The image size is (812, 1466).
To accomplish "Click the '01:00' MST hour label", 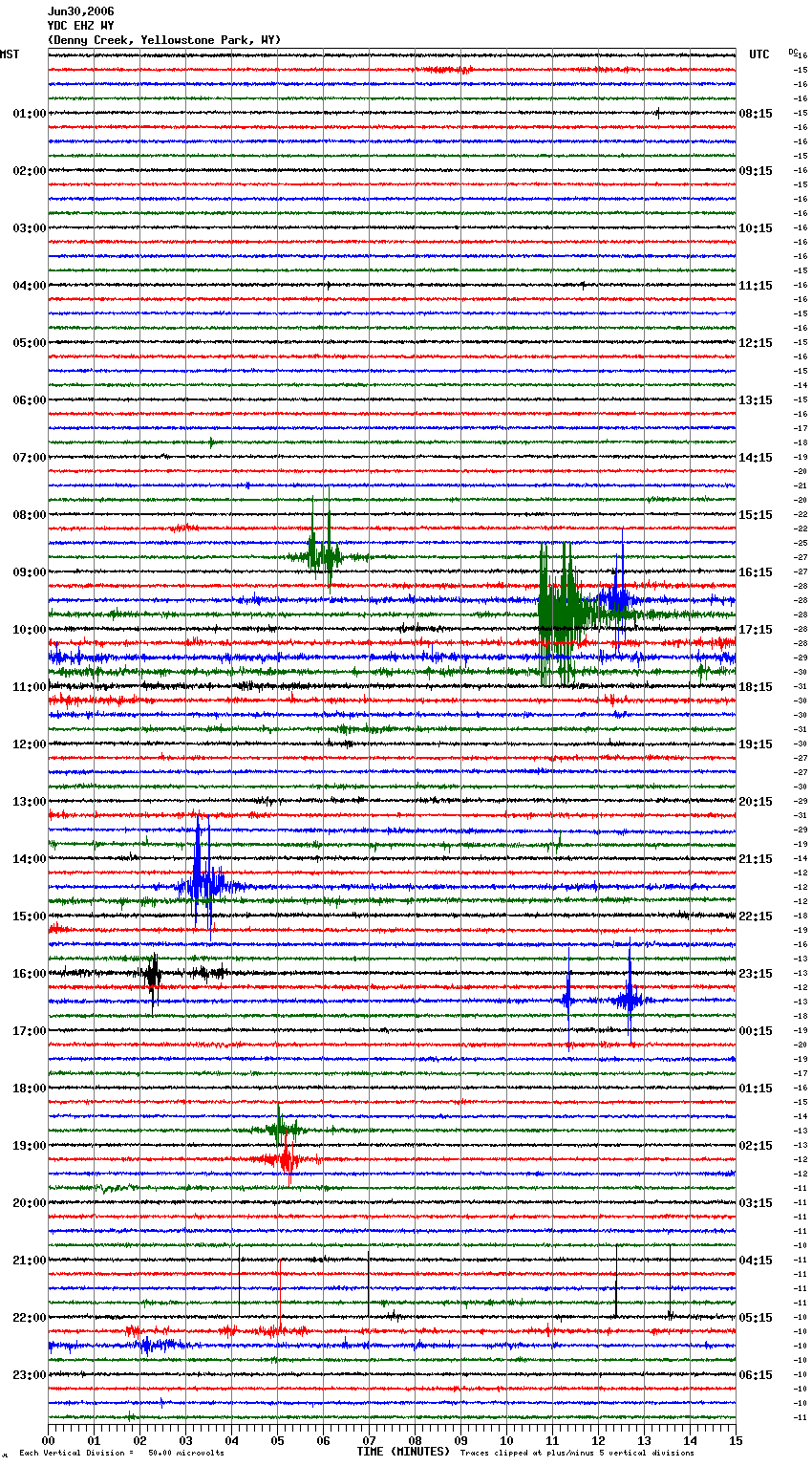I will pyautogui.click(x=29, y=114).
